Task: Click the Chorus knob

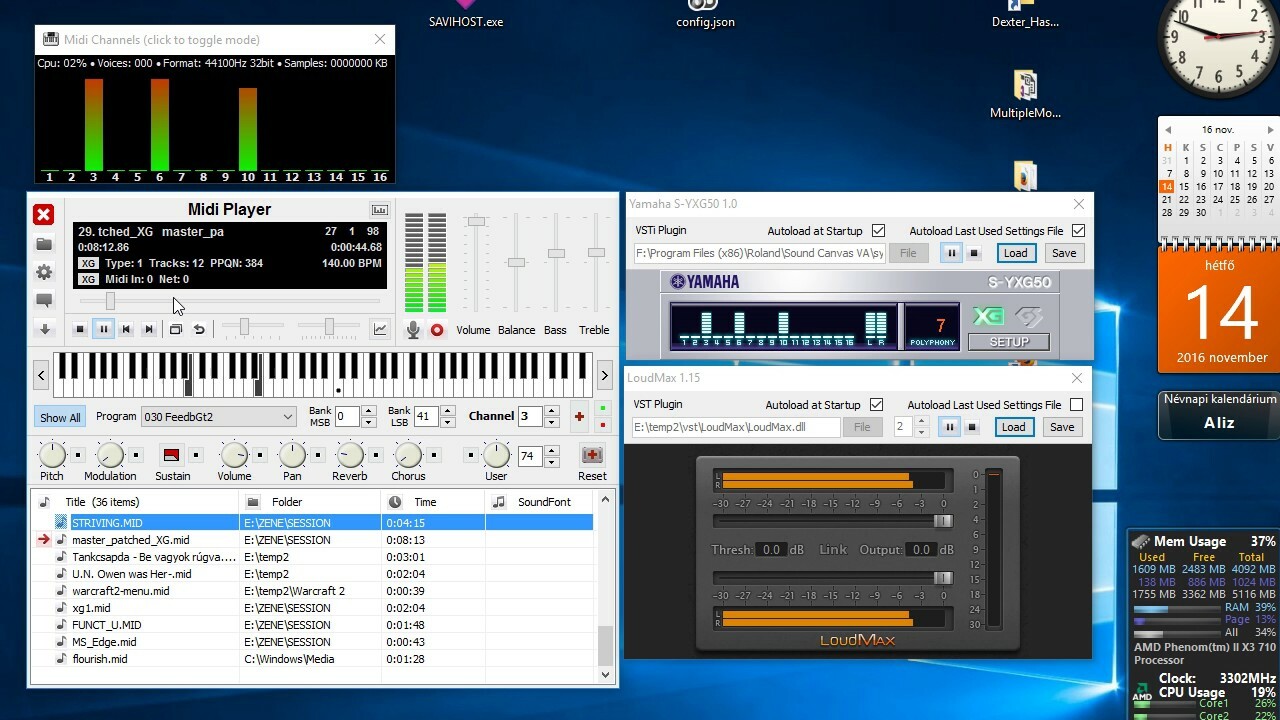Action: [x=408, y=455]
